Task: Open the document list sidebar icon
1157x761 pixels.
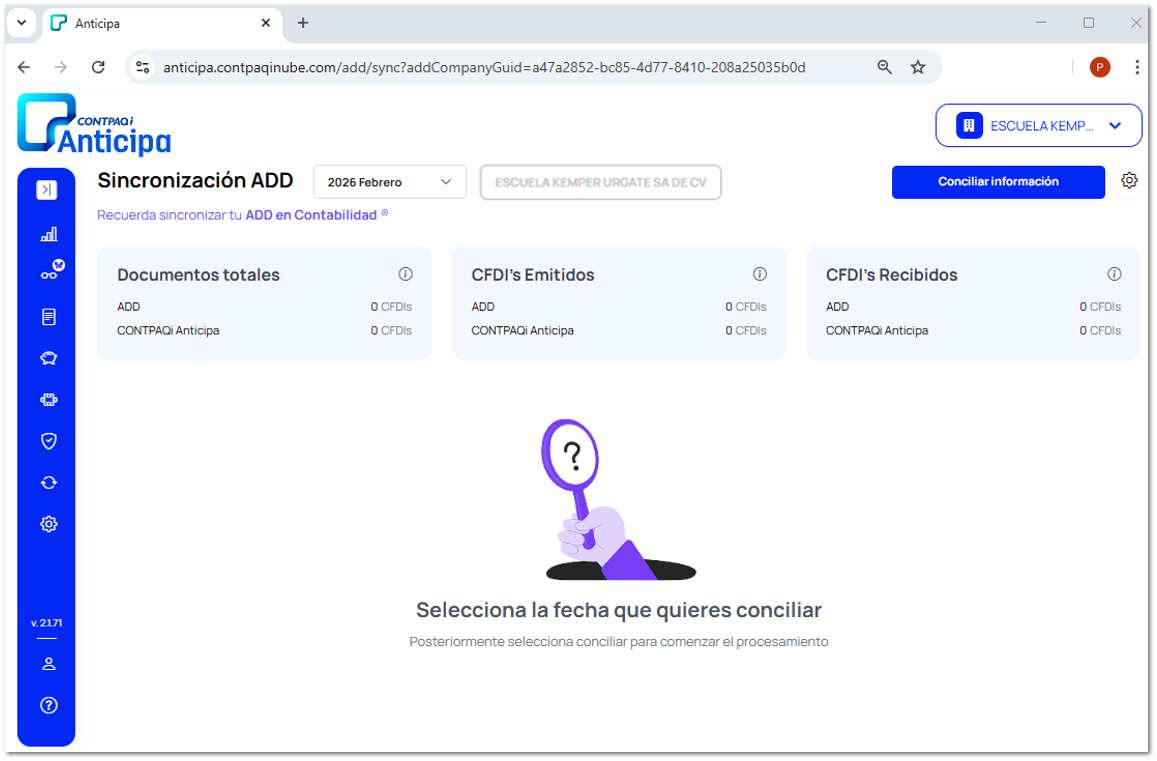Action: click(49, 317)
